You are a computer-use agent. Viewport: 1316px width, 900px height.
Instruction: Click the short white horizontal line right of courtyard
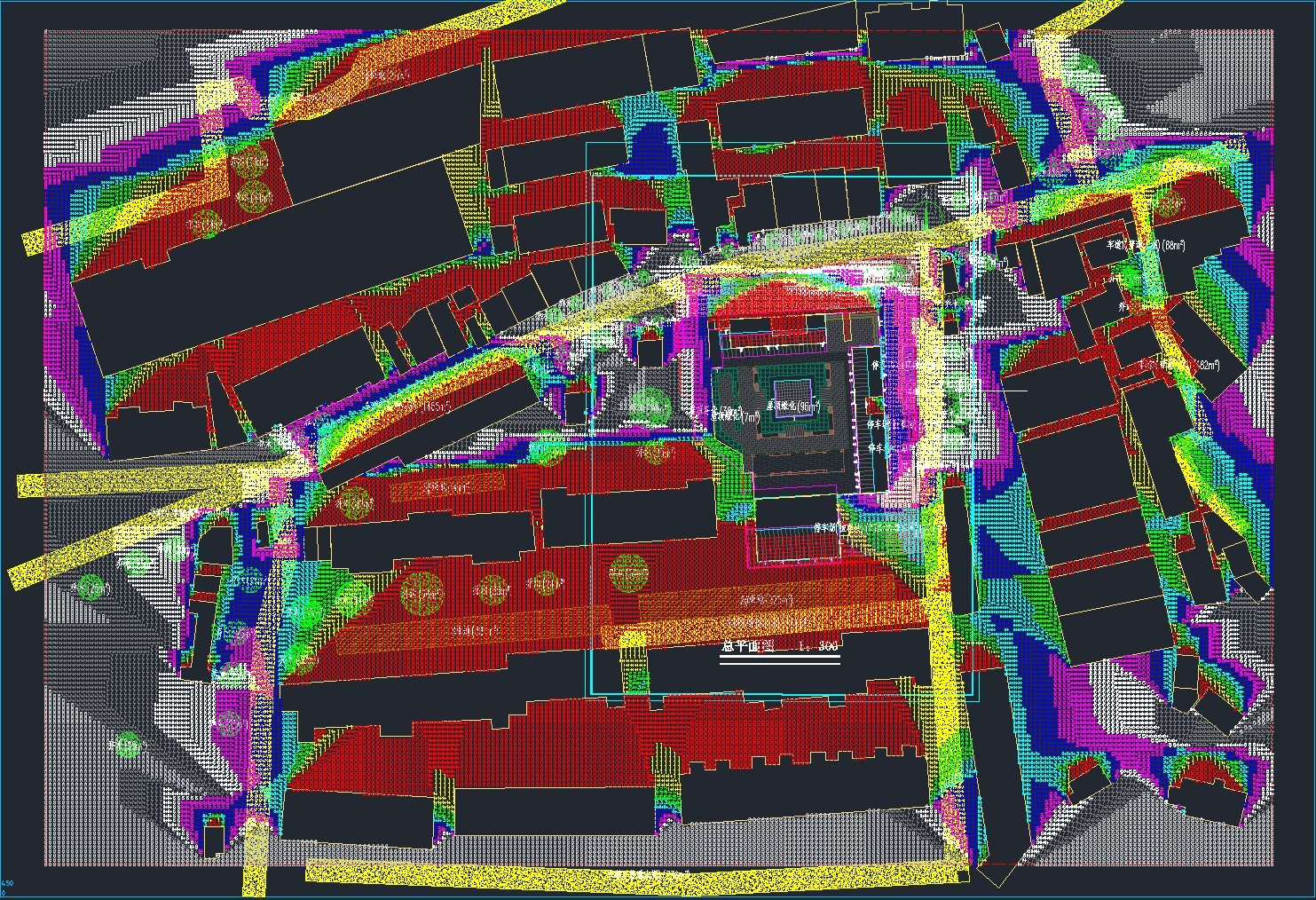click(1005, 391)
